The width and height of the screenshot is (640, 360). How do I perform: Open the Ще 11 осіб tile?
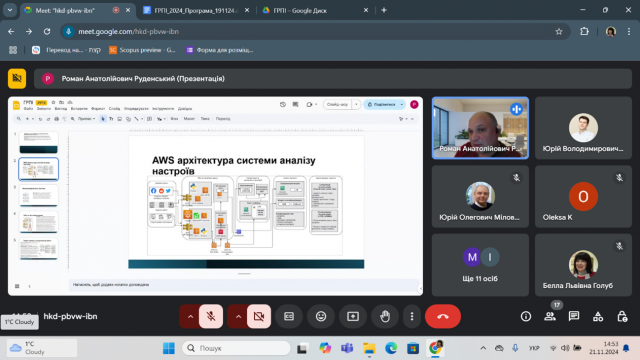coord(480,265)
